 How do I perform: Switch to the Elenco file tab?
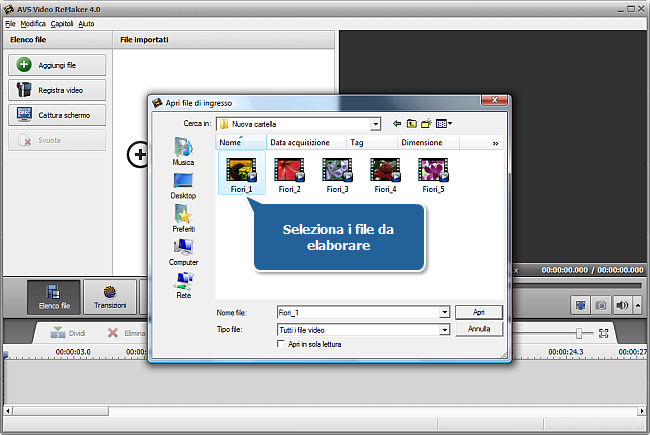pyautogui.click(x=54, y=297)
